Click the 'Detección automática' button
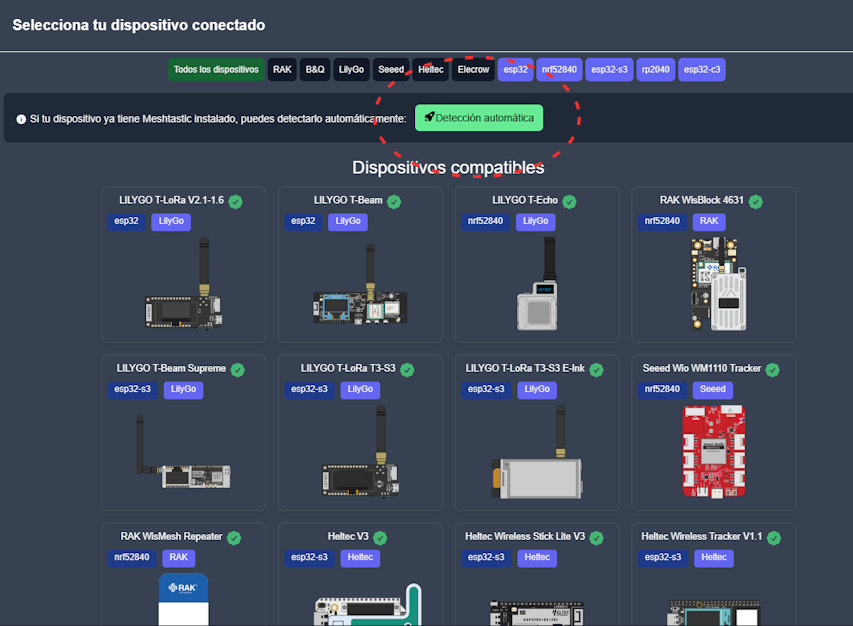 pos(479,117)
